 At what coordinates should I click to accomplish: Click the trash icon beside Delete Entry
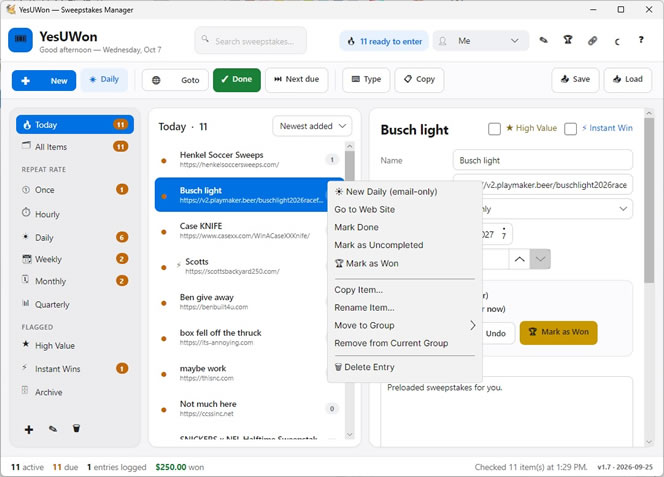click(x=338, y=367)
